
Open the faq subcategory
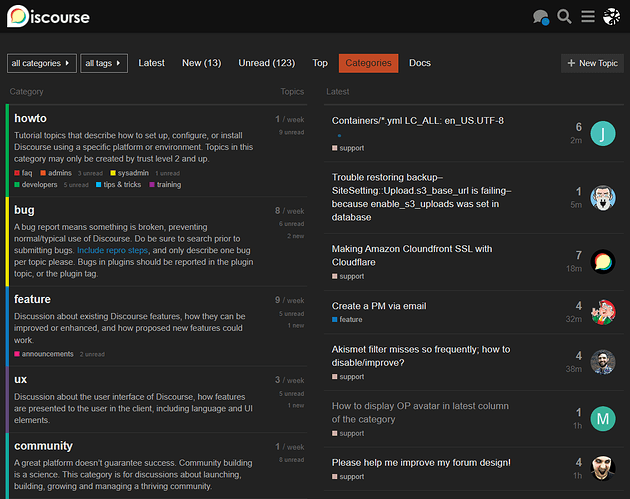point(23,173)
